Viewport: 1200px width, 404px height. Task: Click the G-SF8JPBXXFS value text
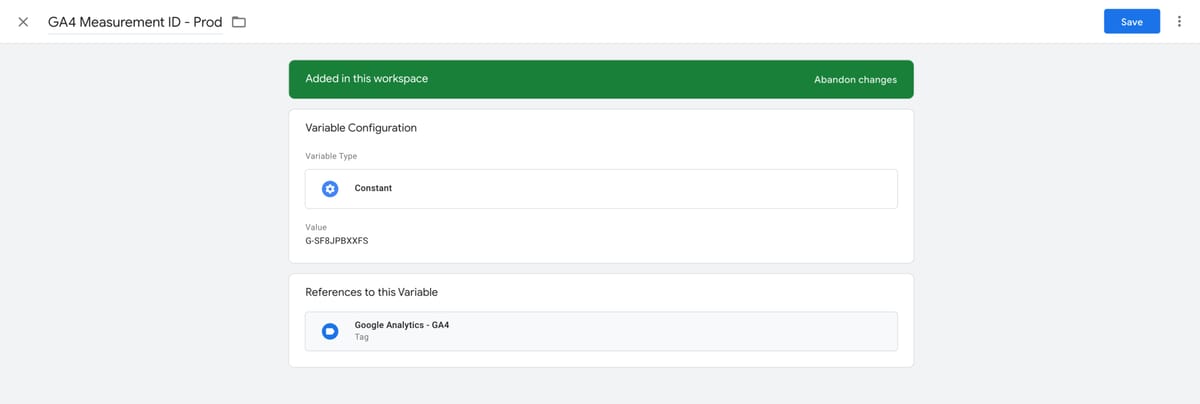point(337,241)
